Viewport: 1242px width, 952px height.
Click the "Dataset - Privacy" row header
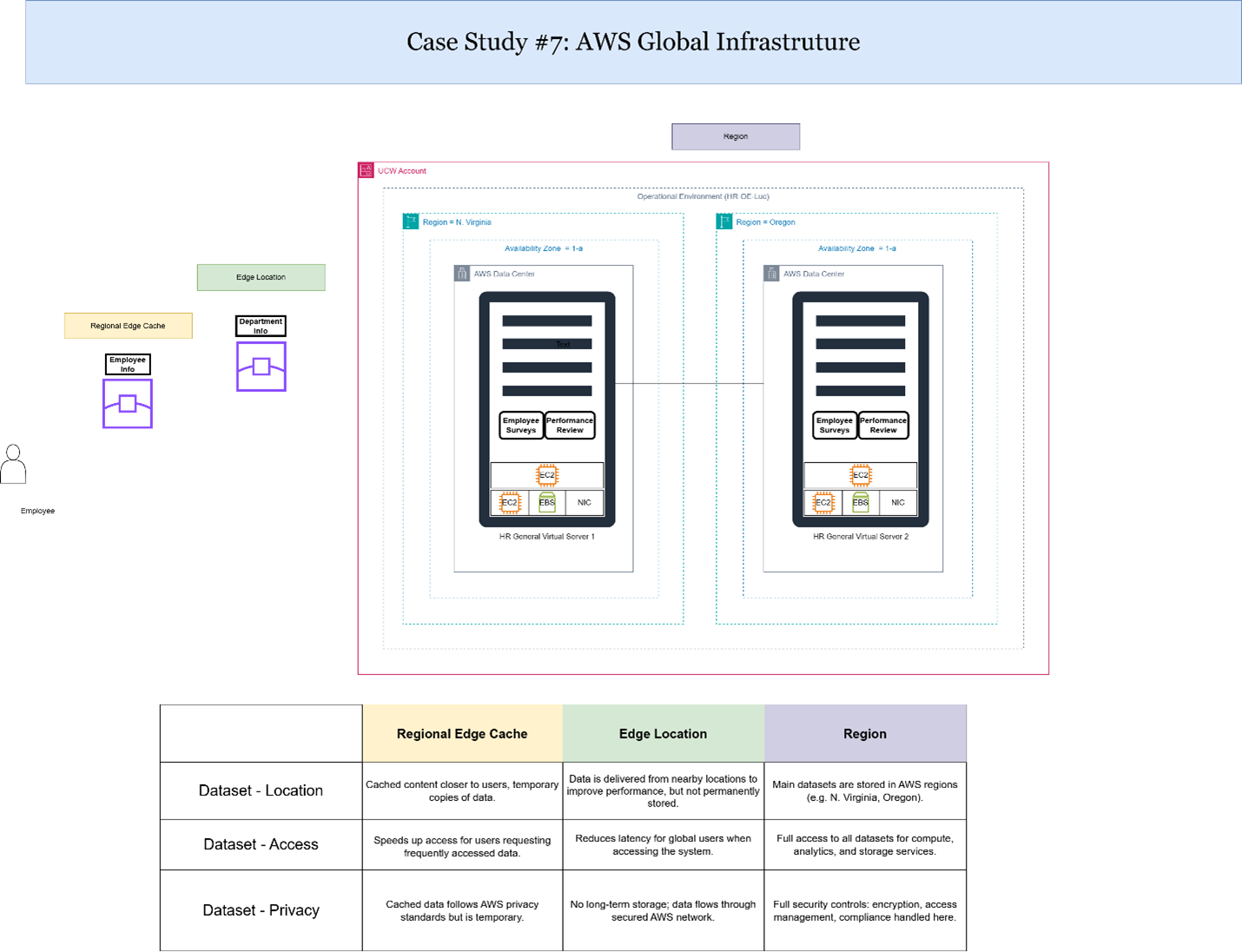261,910
